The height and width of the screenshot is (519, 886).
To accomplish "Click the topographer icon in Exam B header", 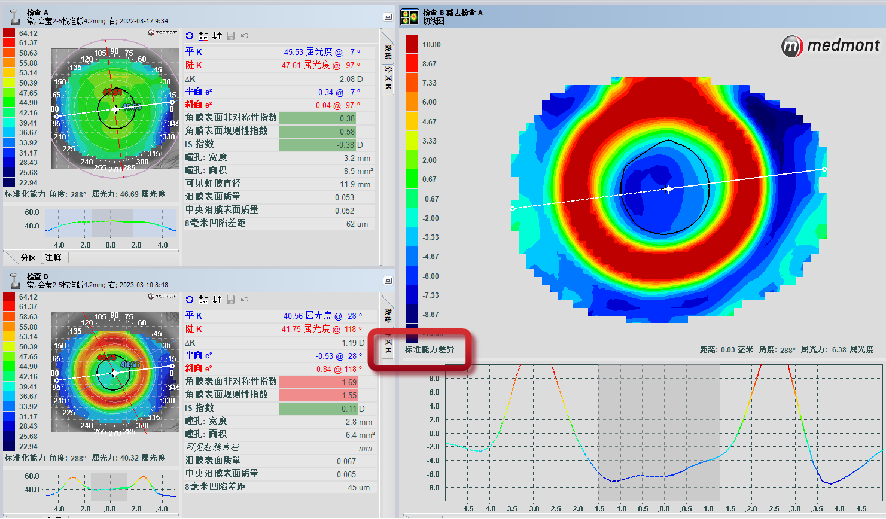I will pyautogui.click(x=15, y=280).
